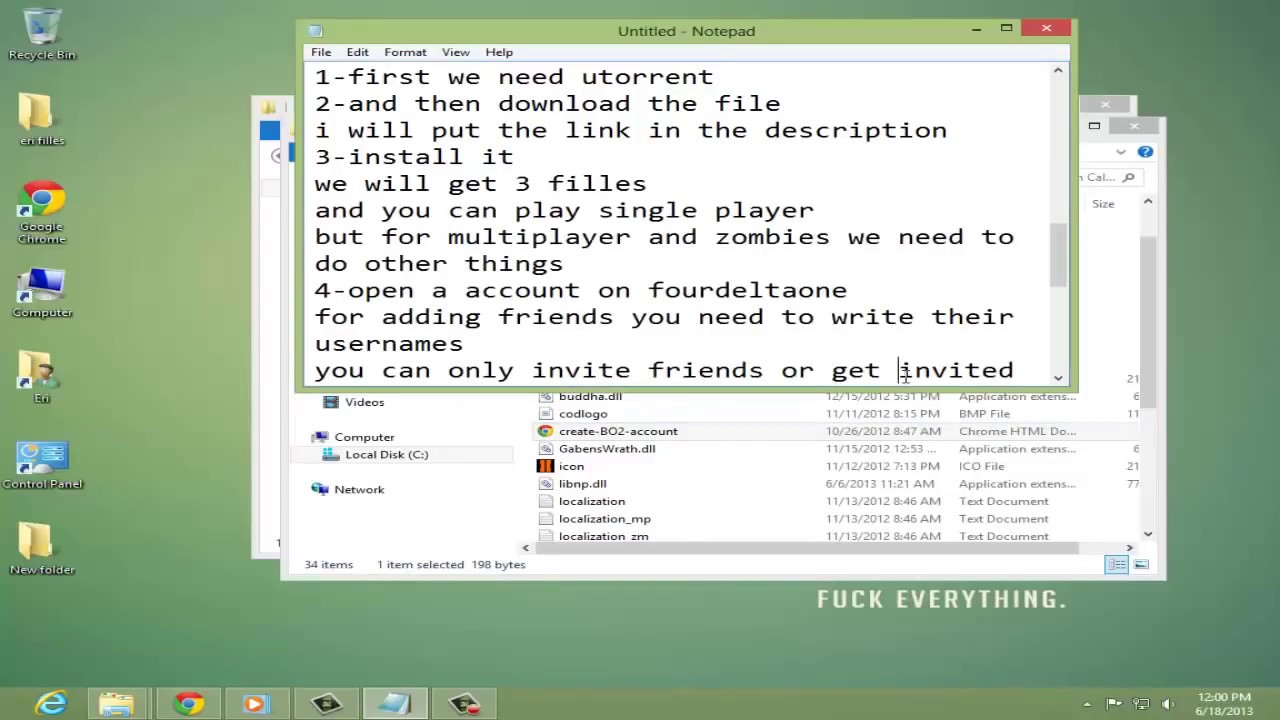The width and height of the screenshot is (1280, 720).
Task: Place cursor in '1-first we need utorrent' line
Action: click(514, 77)
